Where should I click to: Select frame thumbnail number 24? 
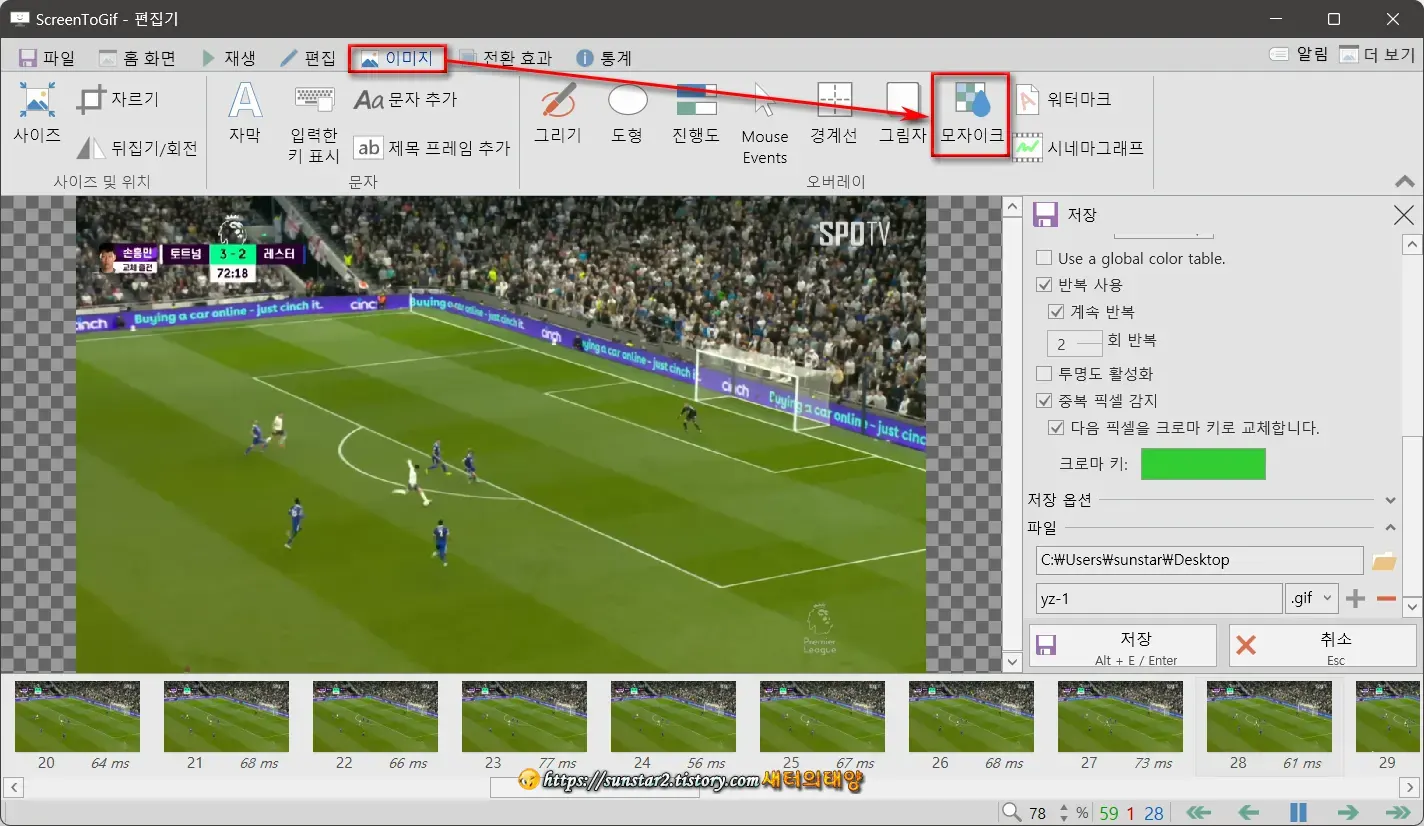pyautogui.click(x=673, y=714)
